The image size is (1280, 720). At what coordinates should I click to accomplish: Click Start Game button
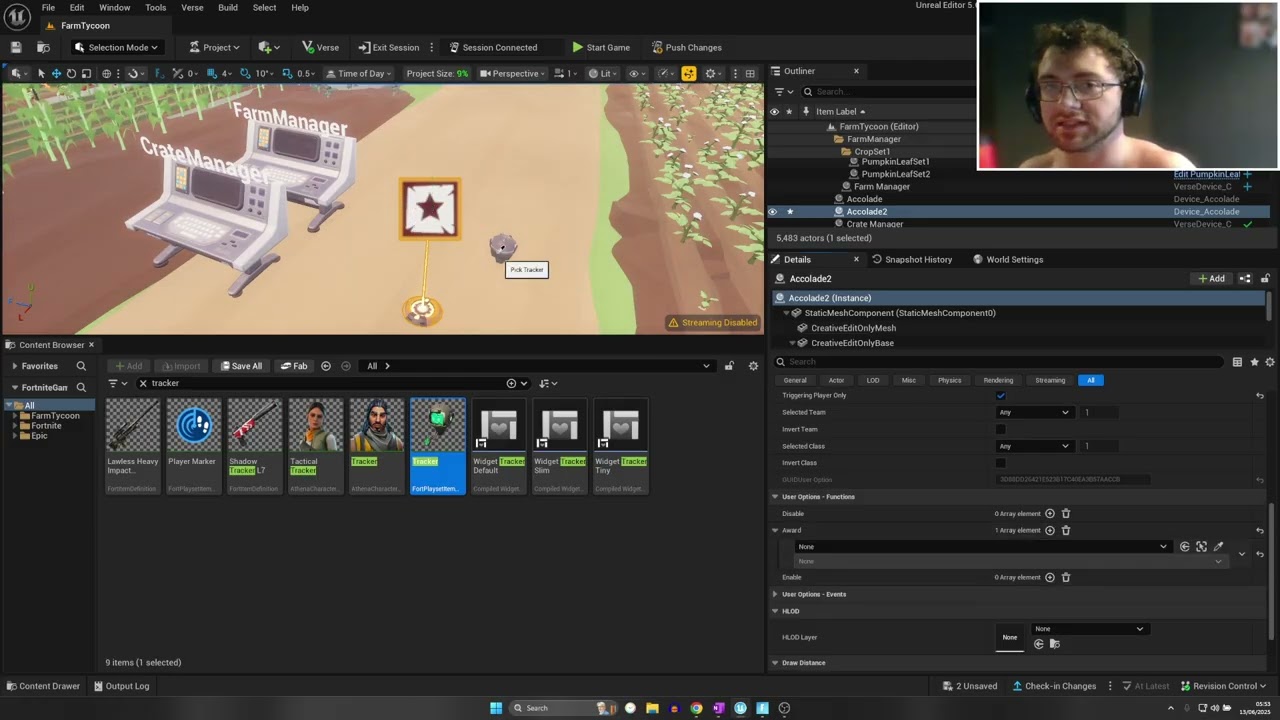[601, 47]
